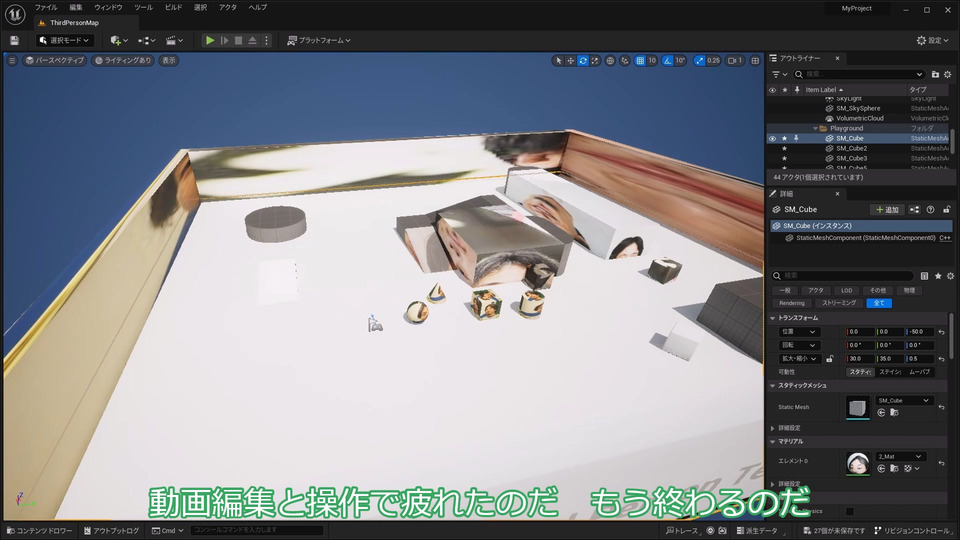
Task: Collapse the Playground folder
Action: pyautogui.click(x=816, y=129)
